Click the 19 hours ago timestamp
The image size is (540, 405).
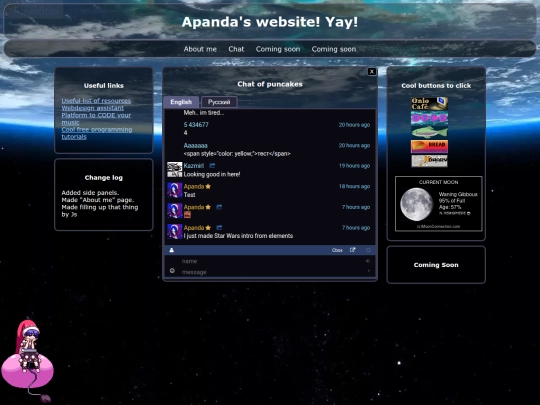[354, 166]
